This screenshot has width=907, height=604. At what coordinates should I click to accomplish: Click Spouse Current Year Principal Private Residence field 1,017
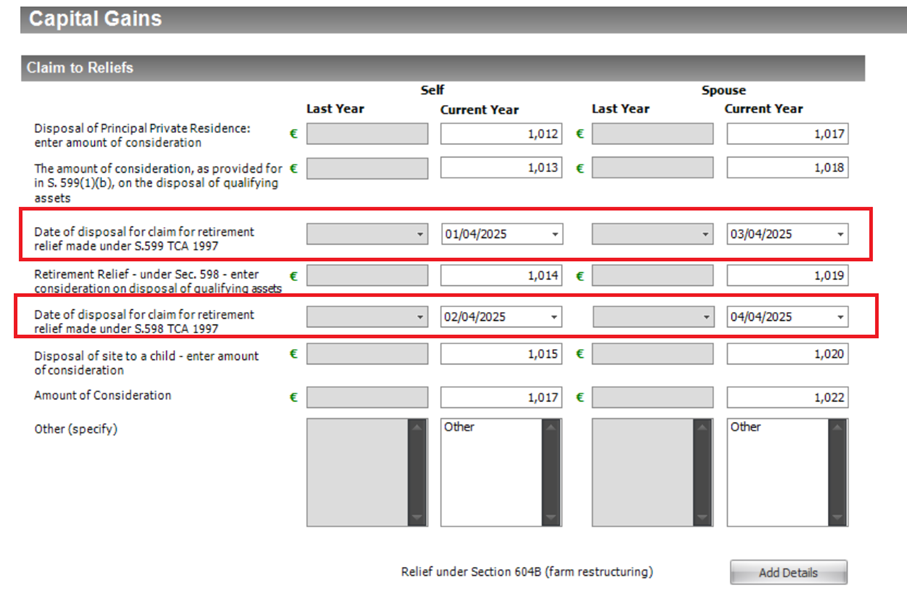[787, 134]
